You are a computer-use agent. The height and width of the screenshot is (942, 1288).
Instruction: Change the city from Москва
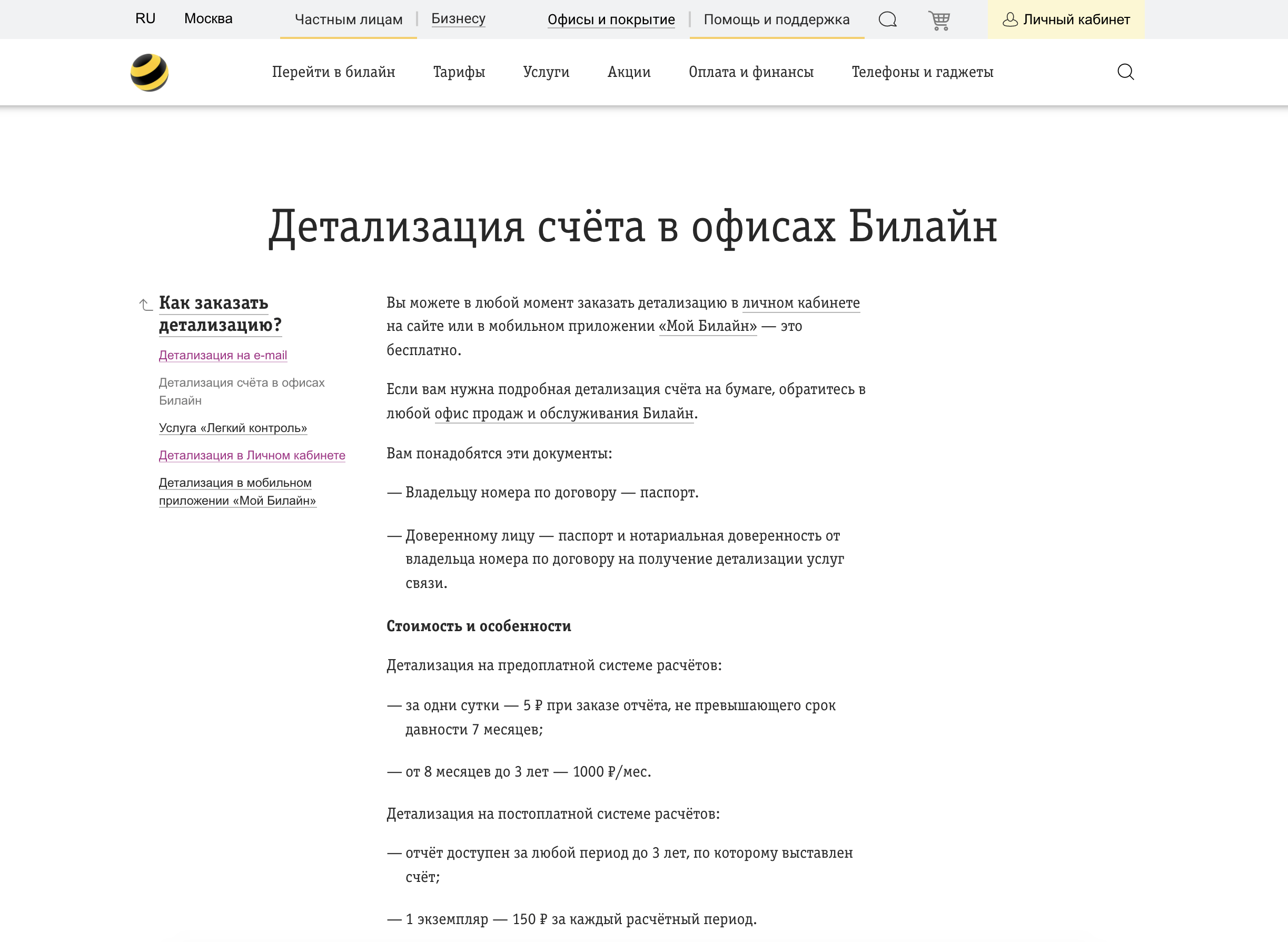(x=208, y=19)
